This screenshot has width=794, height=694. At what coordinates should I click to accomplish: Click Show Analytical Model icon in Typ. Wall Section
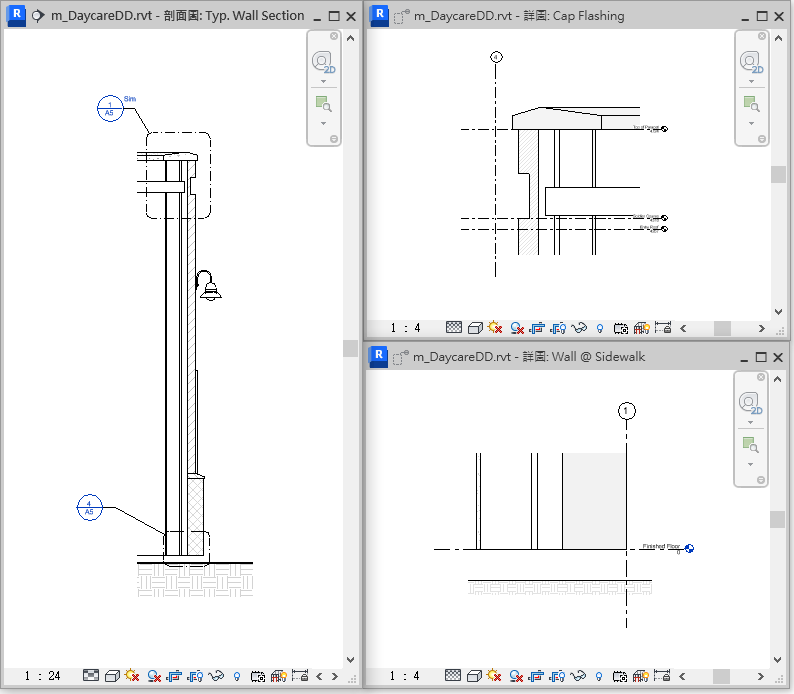tap(279, 676)
